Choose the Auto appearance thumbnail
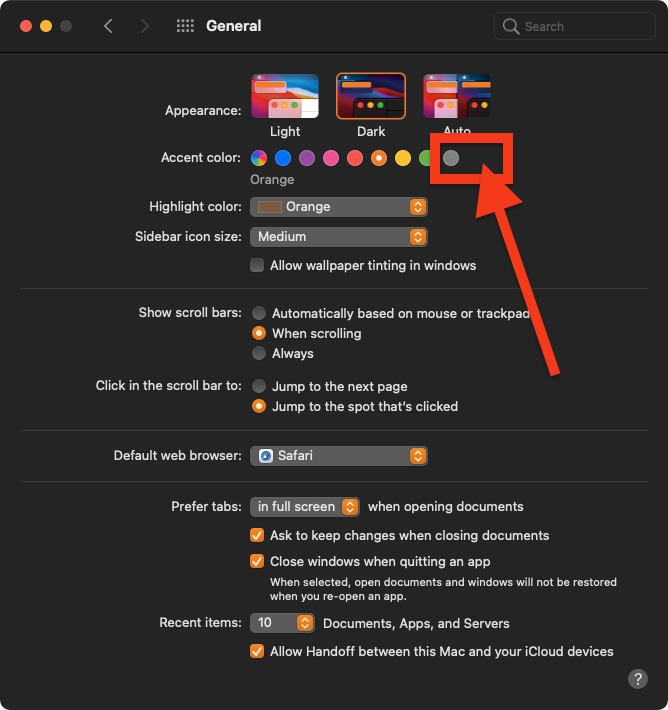The image size is (668, 710). [x=457, y=96]
